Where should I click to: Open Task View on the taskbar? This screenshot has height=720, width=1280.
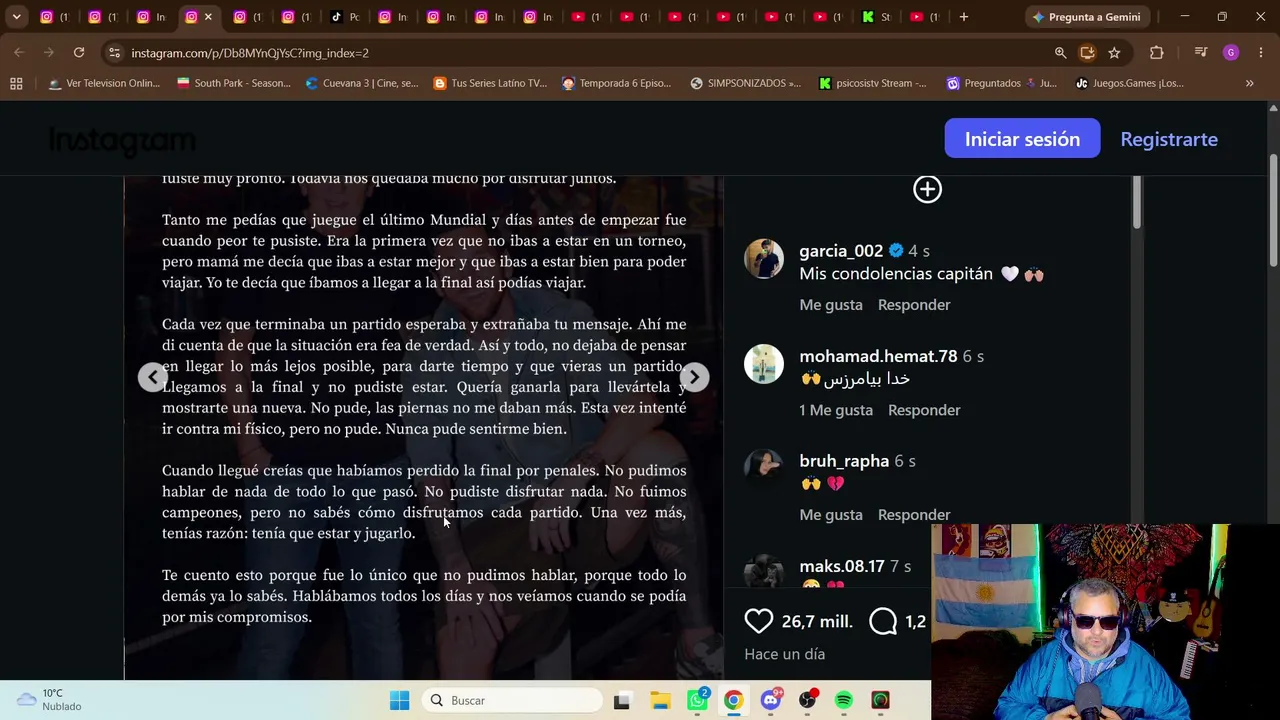pos(621,700)
